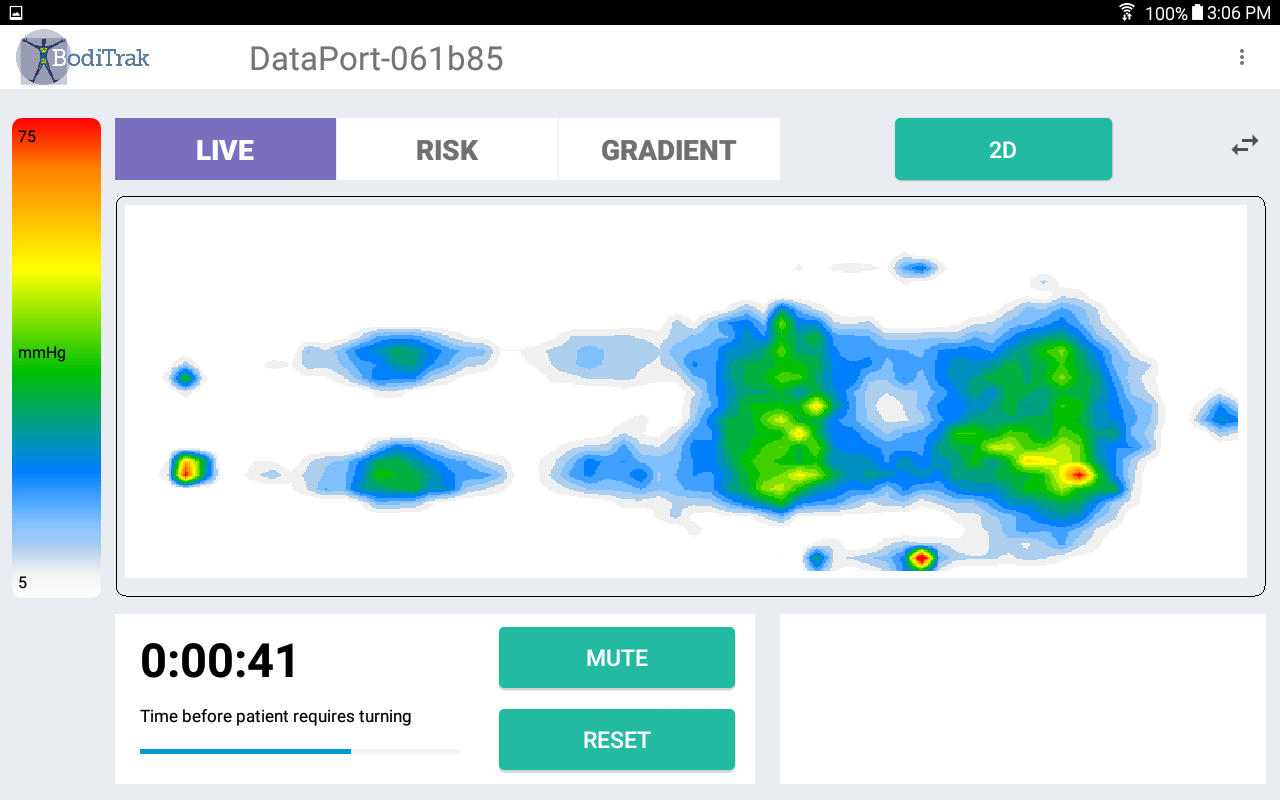The height and width of the screenshot is (800, 1280).
Task: Tap the 0:00:41 countdown timer
Action: (219, 661)
